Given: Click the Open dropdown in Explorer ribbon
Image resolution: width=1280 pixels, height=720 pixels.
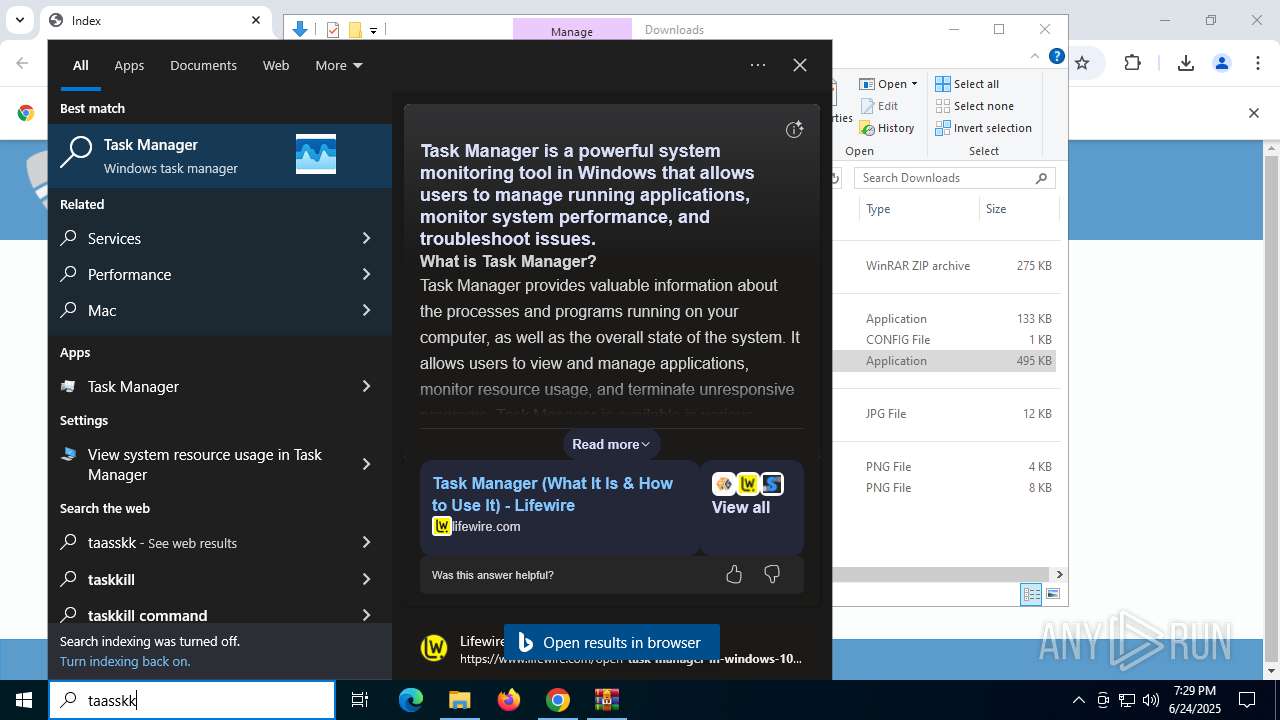Looking at the screenshot, I should [x=888, y=84].
